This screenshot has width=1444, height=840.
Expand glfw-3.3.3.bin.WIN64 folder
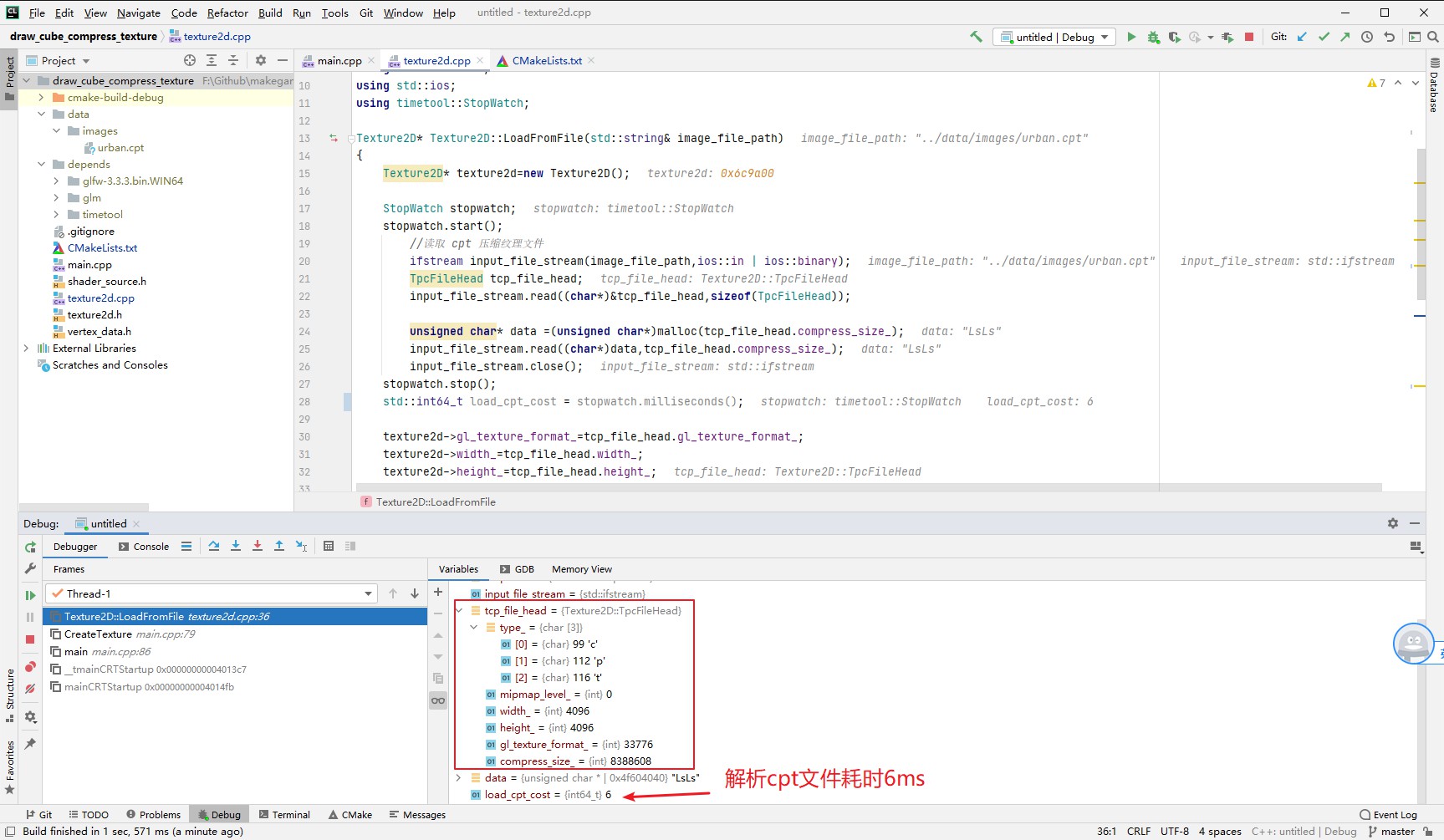click(x=56, y=181)
